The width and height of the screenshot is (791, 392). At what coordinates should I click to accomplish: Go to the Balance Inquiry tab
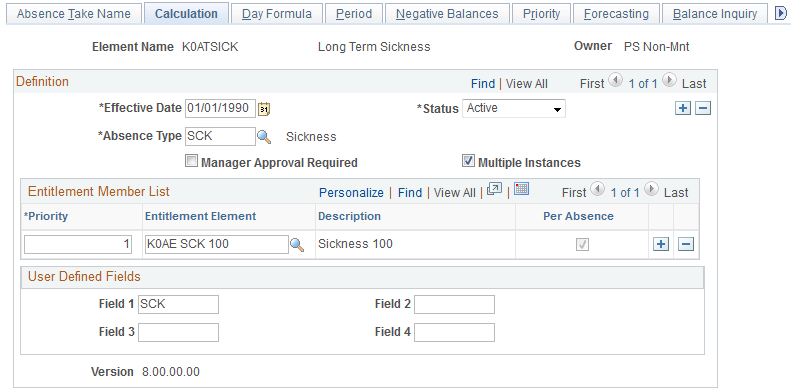click(715, 14)
